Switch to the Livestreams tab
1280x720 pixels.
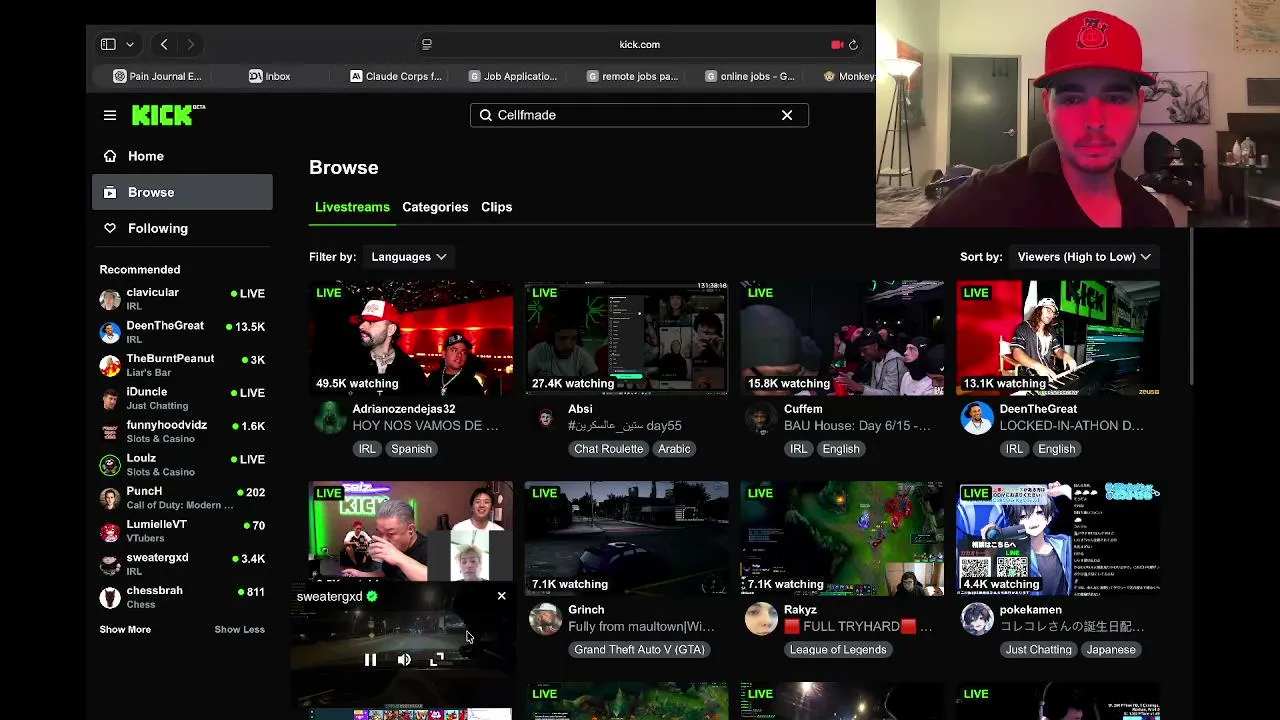click(x=352, y=207)
